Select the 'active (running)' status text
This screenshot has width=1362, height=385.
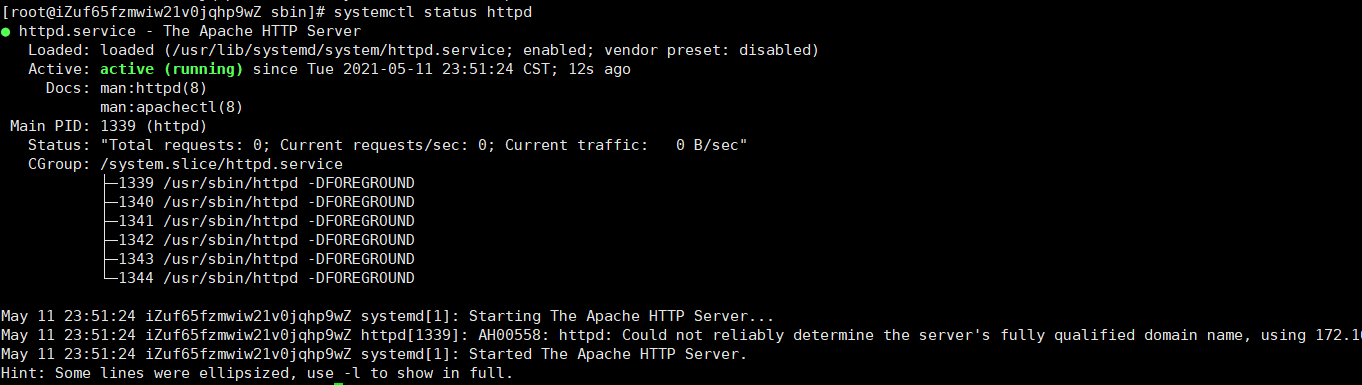click(172, 69)
